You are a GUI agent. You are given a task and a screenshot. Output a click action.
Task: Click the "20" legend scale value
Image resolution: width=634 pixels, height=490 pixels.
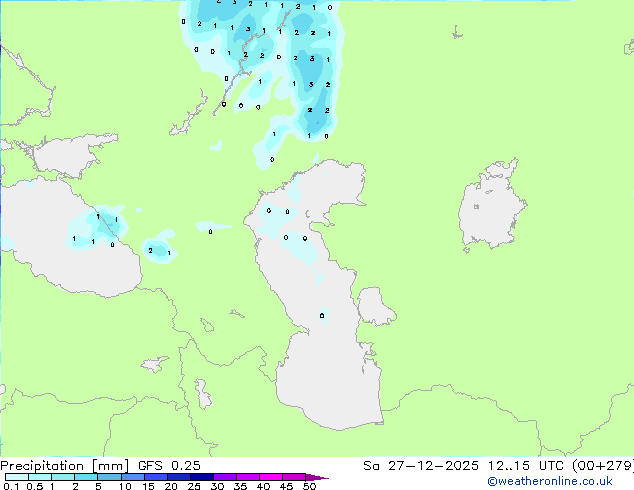click(171, 486)
